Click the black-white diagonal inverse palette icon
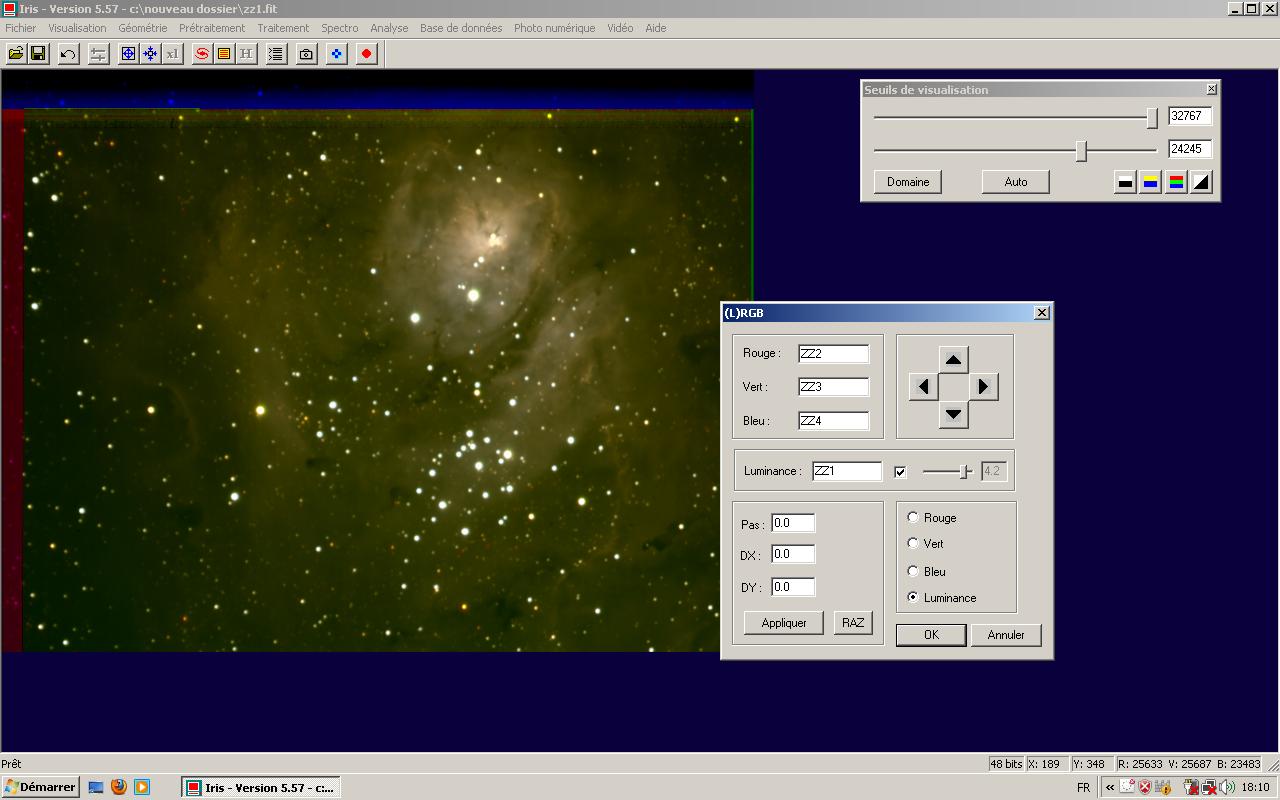Image resolution: width=1280 pixels, height=800 pixels. coord(1201,182)
